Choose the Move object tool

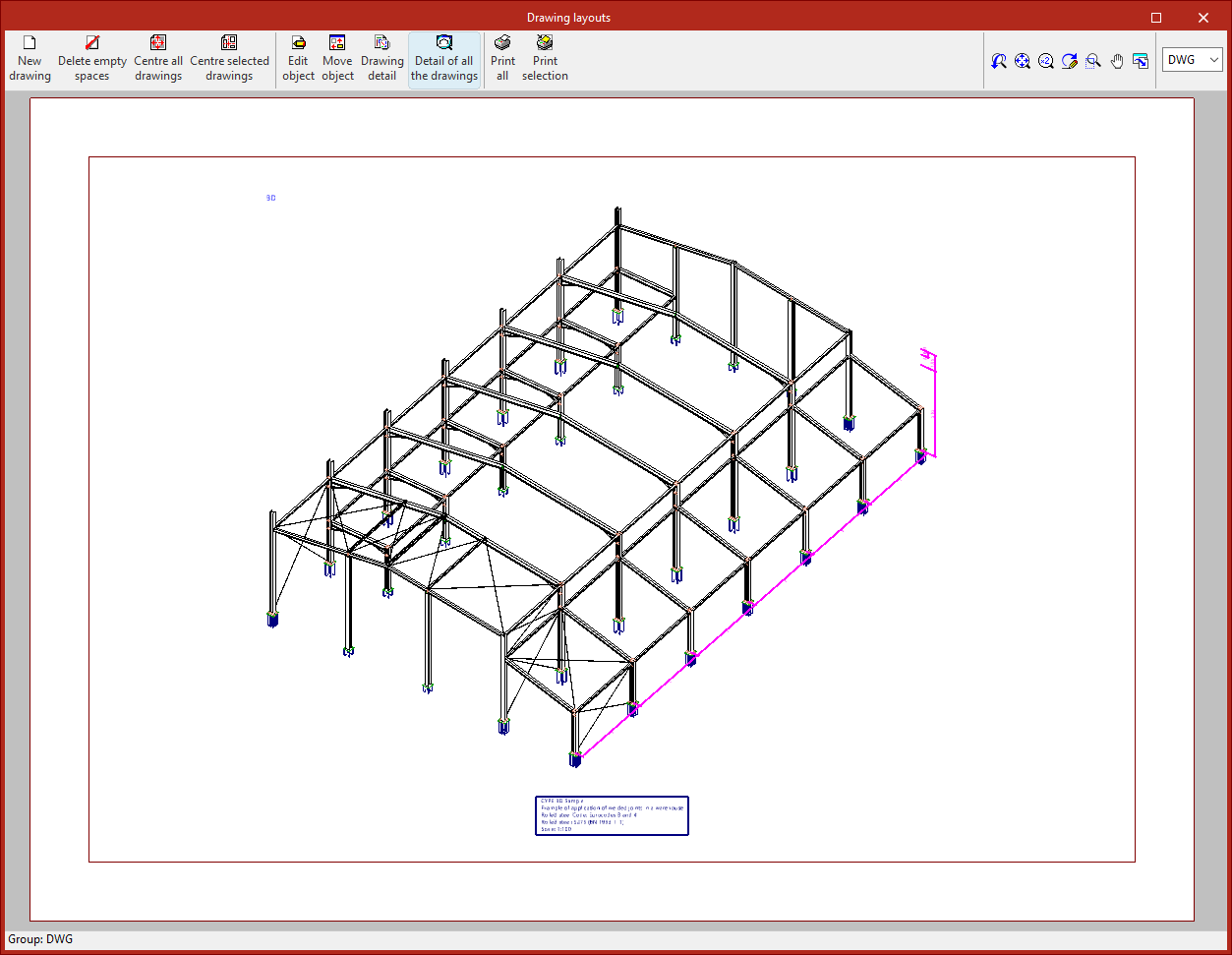(337, 60)
